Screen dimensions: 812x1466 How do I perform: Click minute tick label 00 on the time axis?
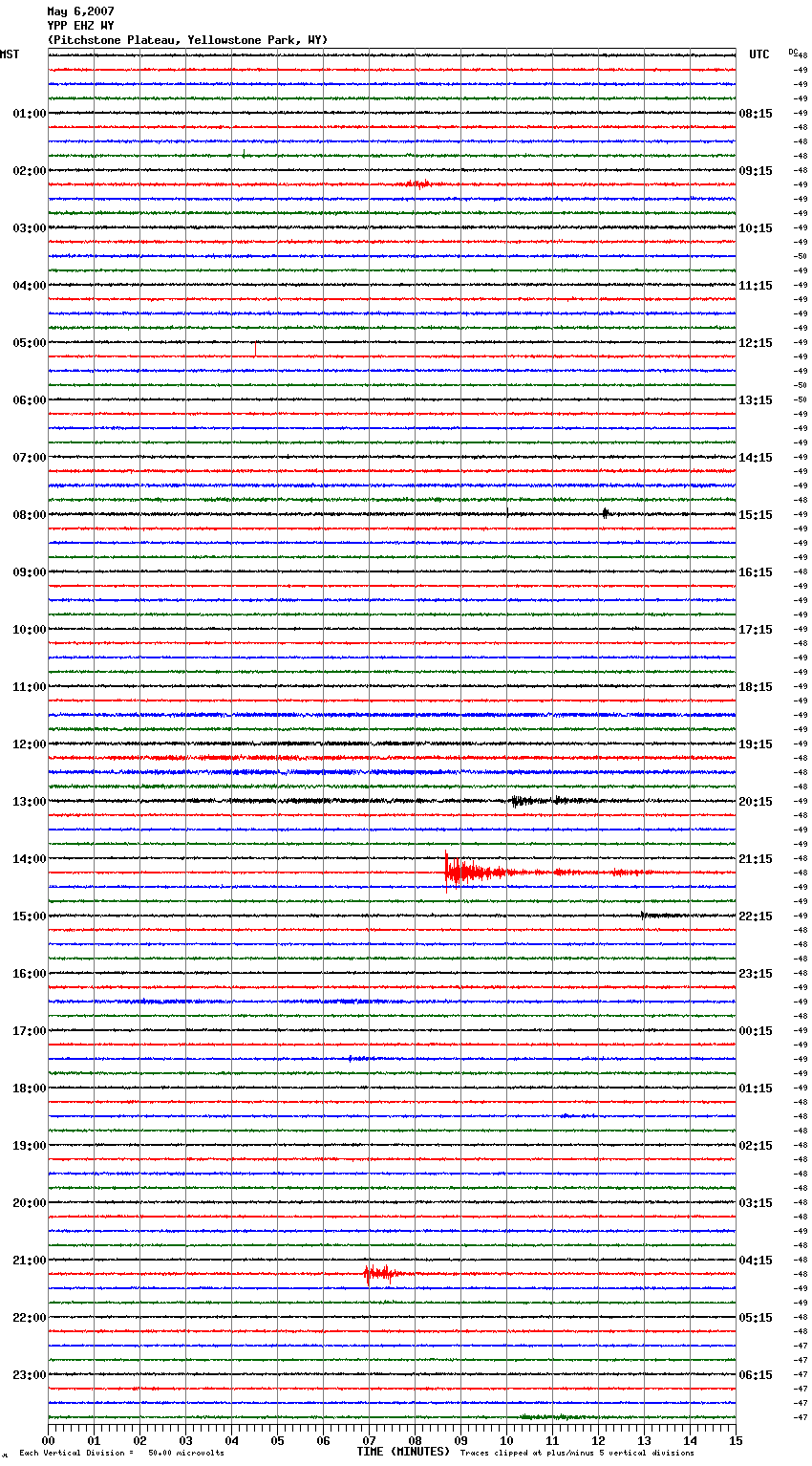(48, 1440)
